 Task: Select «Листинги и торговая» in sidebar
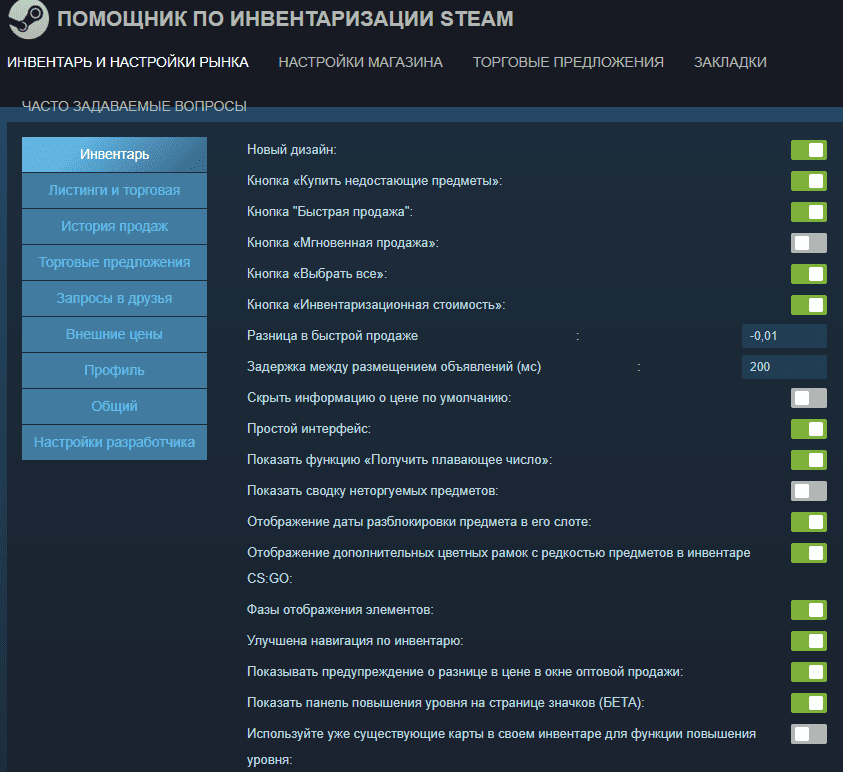114,190
